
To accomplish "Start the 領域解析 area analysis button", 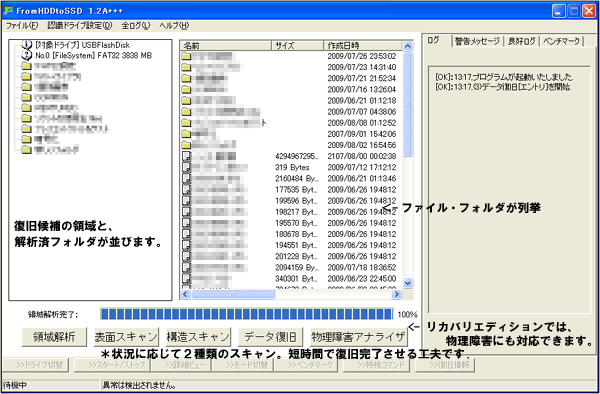I will click(54, 337).
